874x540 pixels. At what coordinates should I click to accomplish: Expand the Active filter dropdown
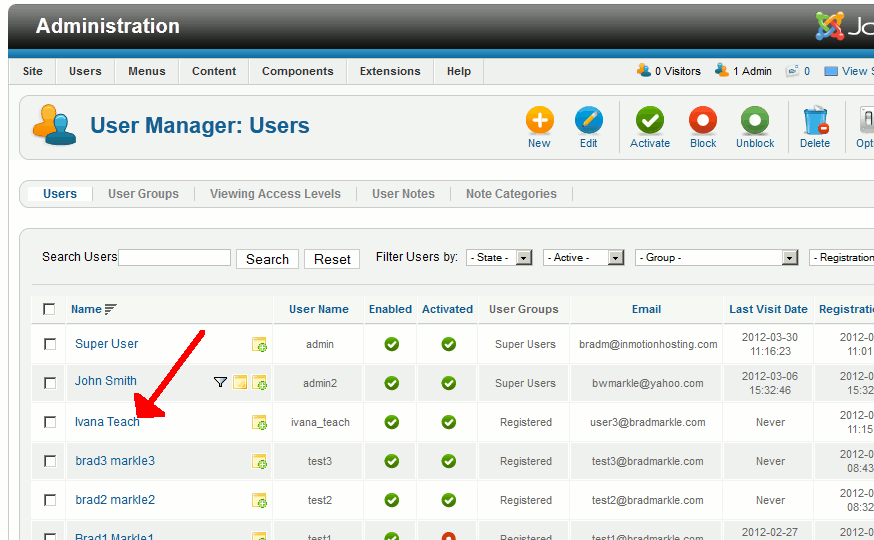tap(583, 258)
